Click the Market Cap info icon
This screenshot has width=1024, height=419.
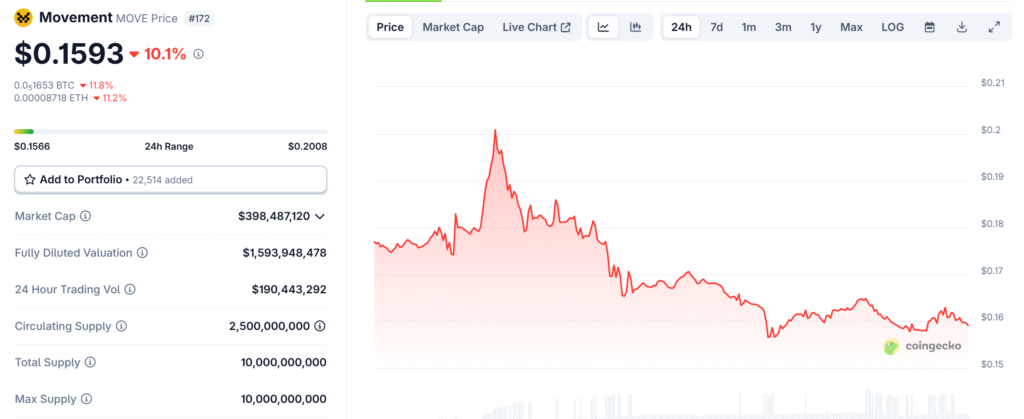(85, 216)
